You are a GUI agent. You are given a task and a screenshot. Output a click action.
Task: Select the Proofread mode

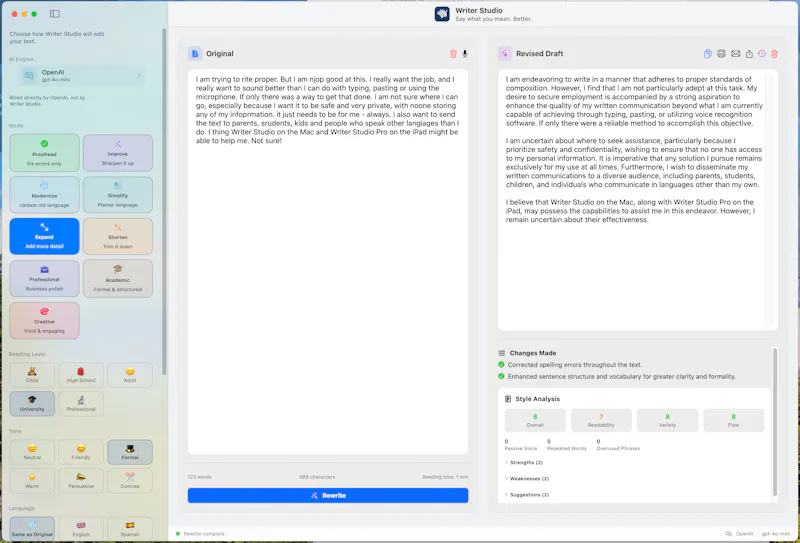44,153
